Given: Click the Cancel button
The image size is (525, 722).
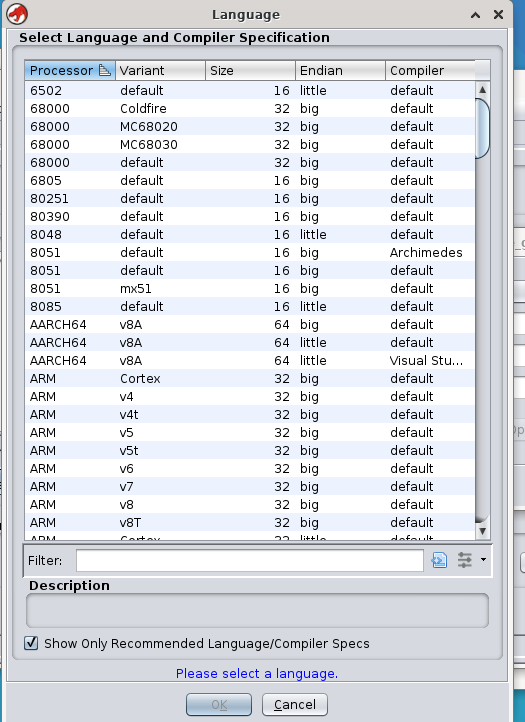Looking at the screenshot, I should coord(295,705).
